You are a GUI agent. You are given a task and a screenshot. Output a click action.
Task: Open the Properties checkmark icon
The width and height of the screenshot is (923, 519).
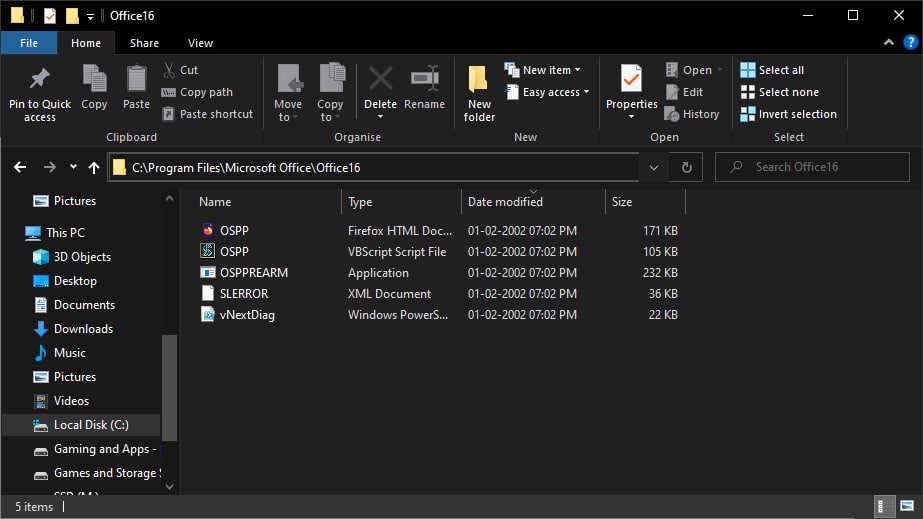(x=631, y=79)
